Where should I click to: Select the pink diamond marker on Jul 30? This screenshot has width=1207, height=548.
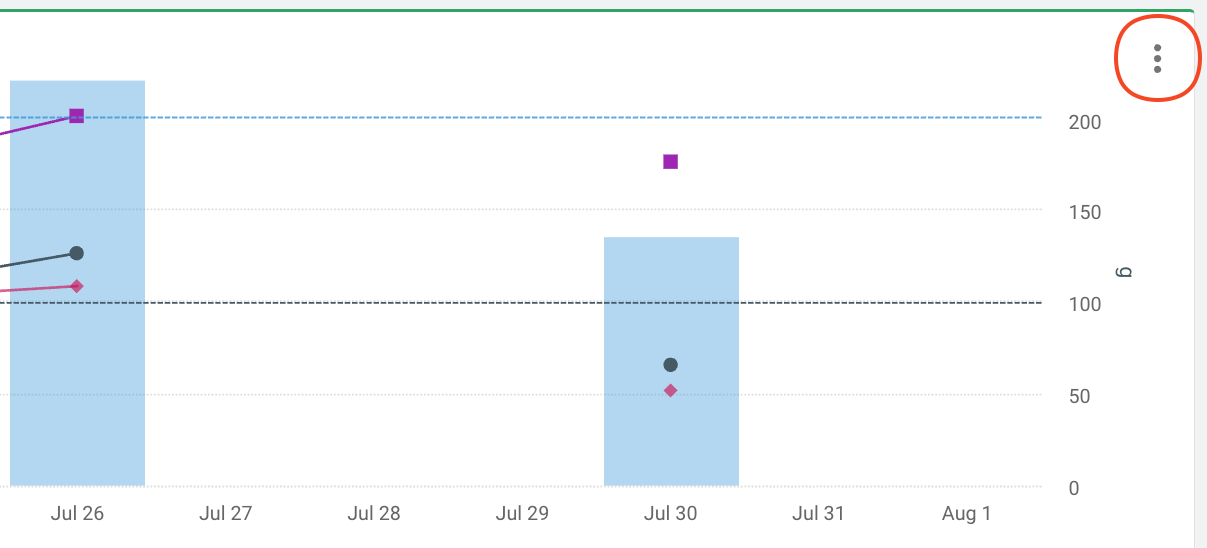tap(671, 390)
